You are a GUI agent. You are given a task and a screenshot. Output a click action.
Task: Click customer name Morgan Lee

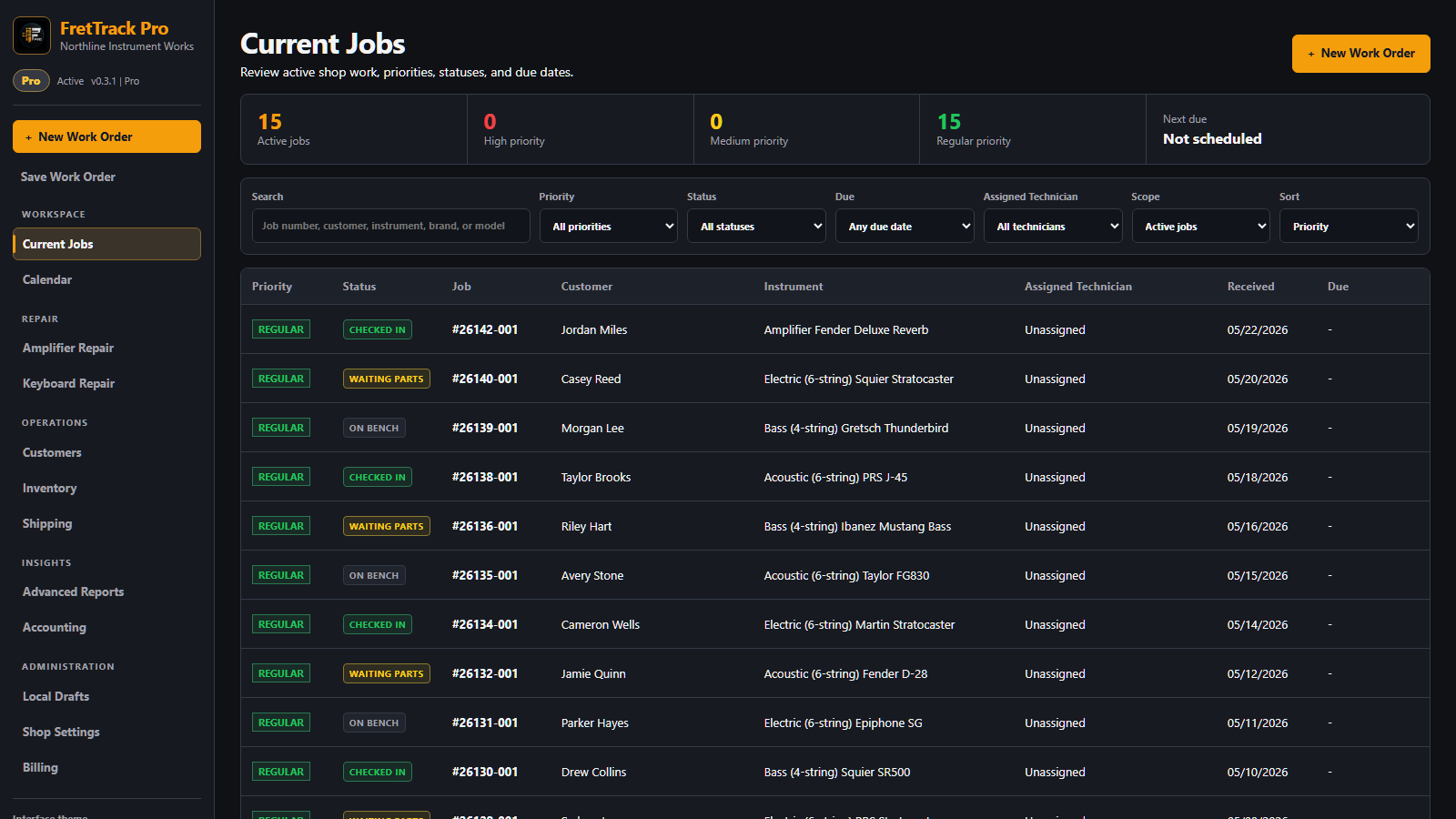point(592,428)
